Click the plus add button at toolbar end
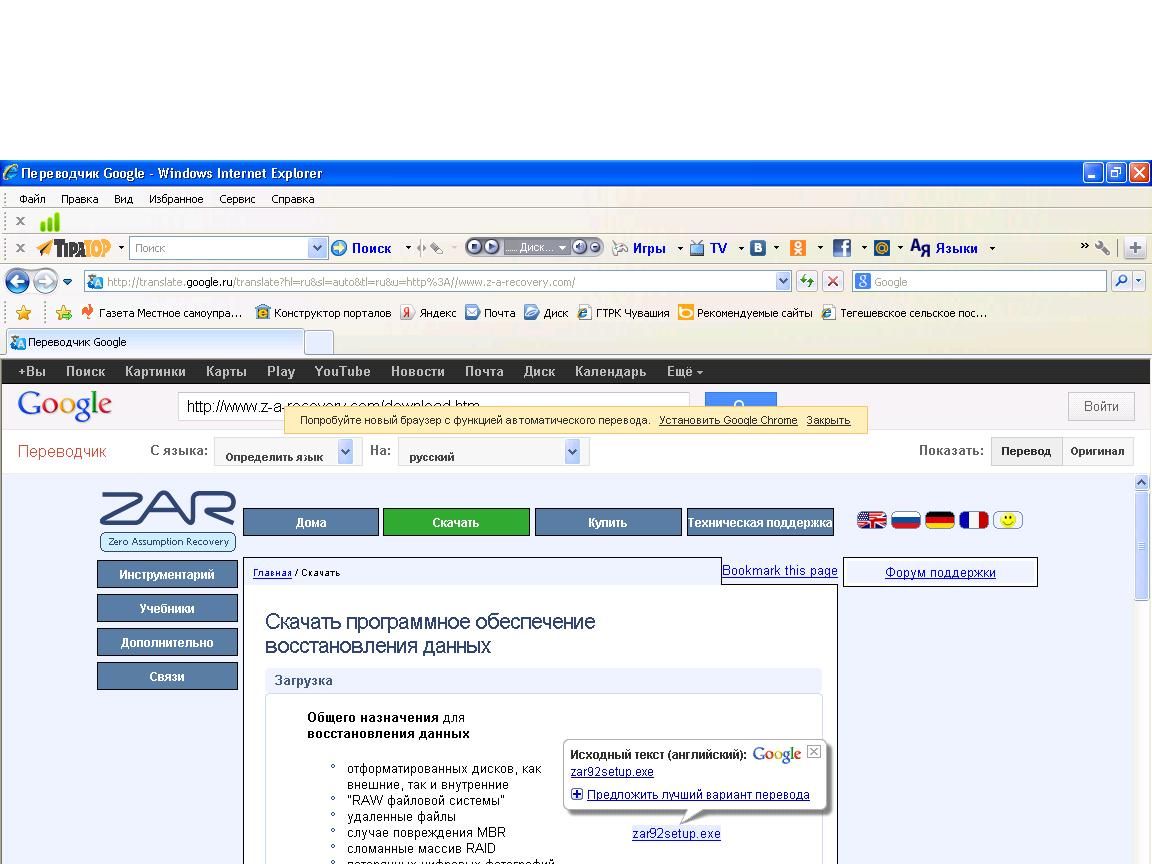This screenshot has width=1152, height=864. pyautogui.click(x=1135, y=248)
